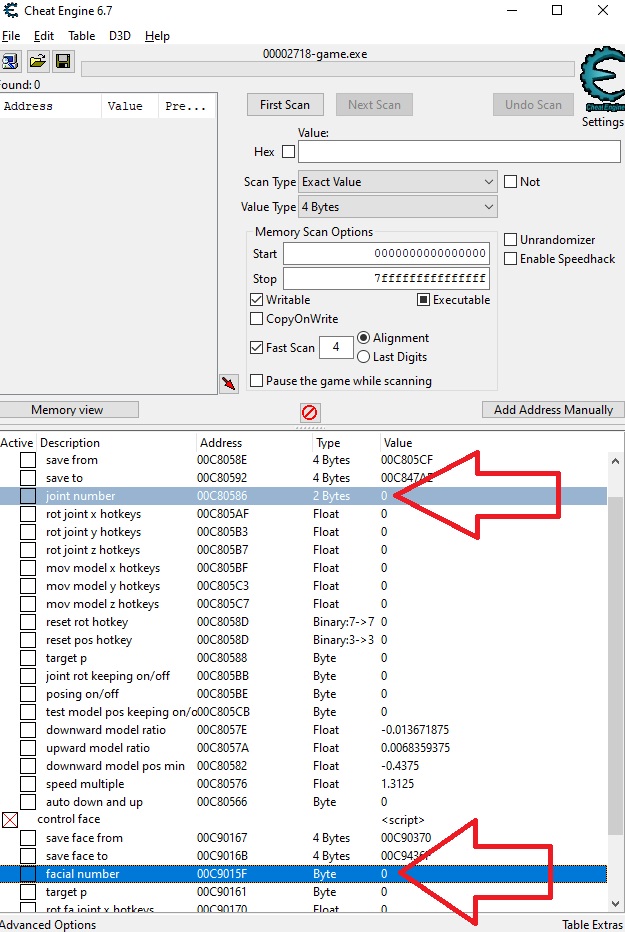Open Advanced Options

48,924
